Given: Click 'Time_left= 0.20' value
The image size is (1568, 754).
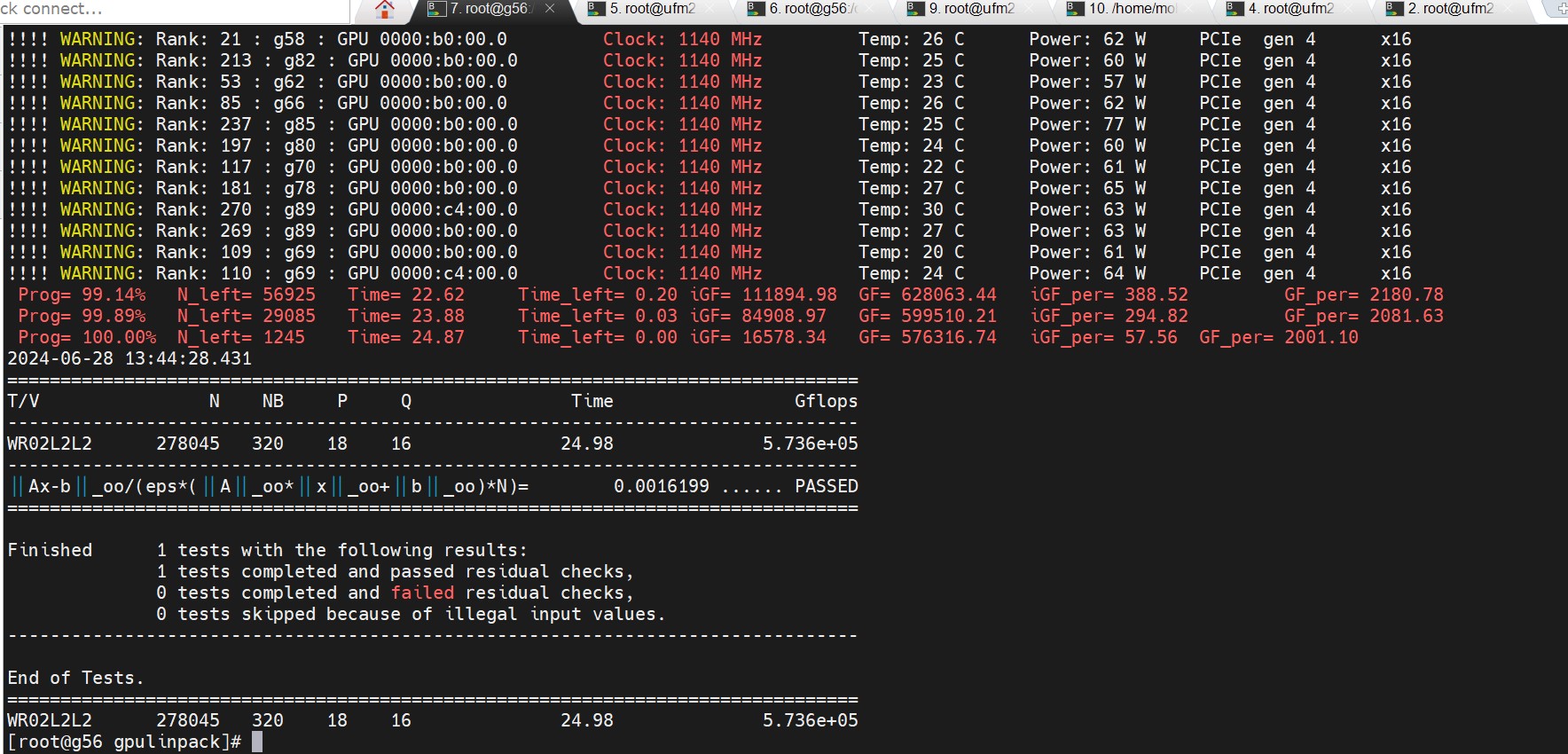Looking at the screenshot, I should [598, 295].
